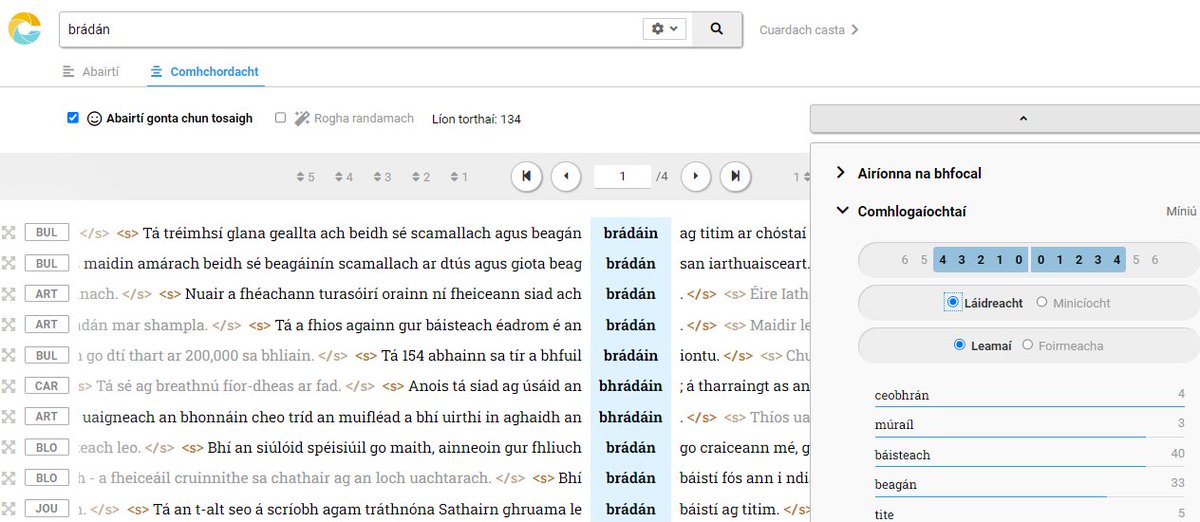Screen dimensions: 1200x522
Task: Expand 'Airíonna na bhfocal' section
Action: click(909, 173)
